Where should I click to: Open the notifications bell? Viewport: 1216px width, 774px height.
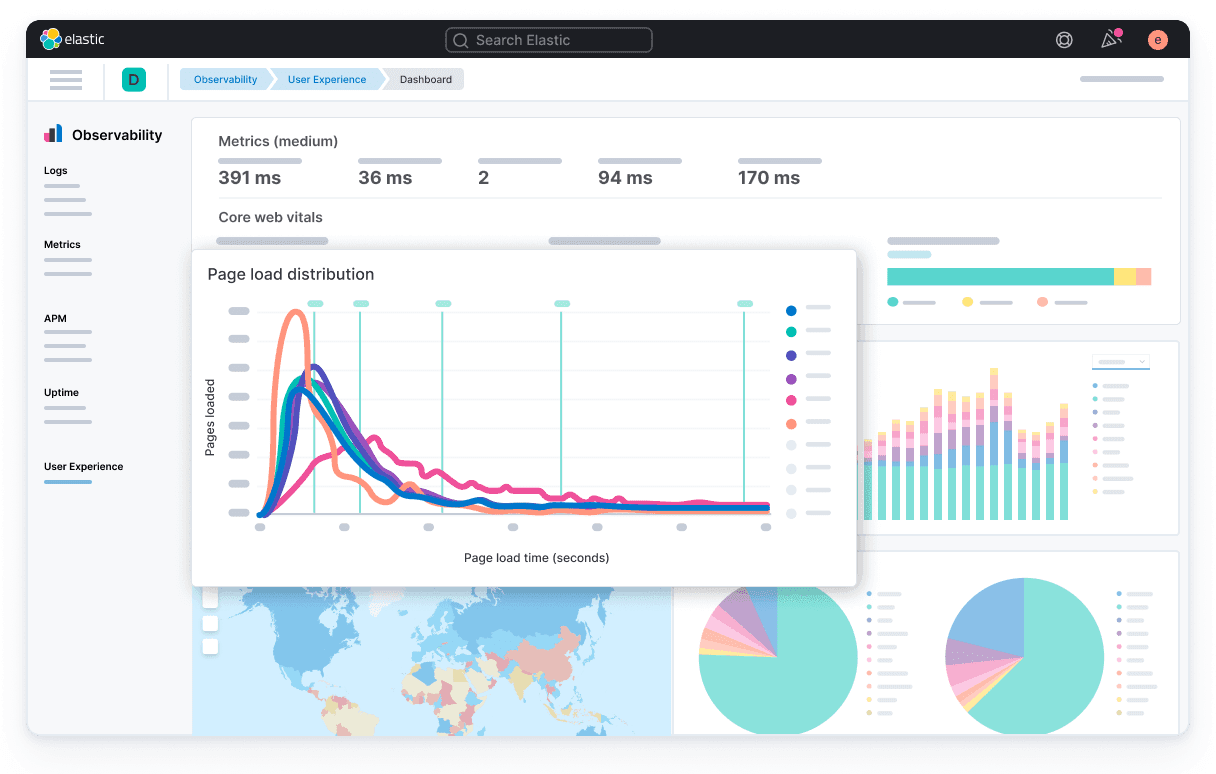(1109, 39)
